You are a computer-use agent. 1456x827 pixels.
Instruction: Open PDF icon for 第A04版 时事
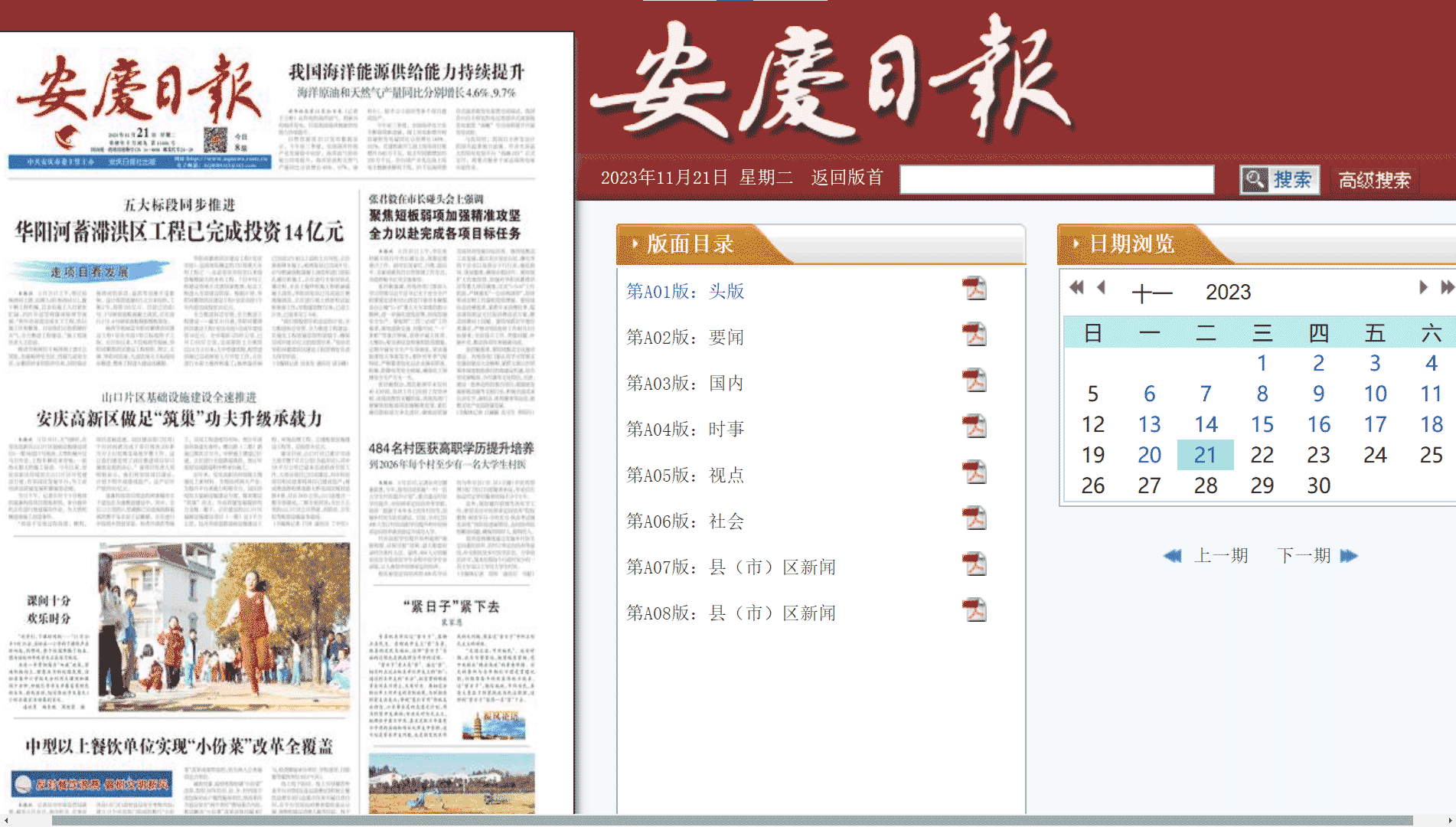[x=974, y=427]
